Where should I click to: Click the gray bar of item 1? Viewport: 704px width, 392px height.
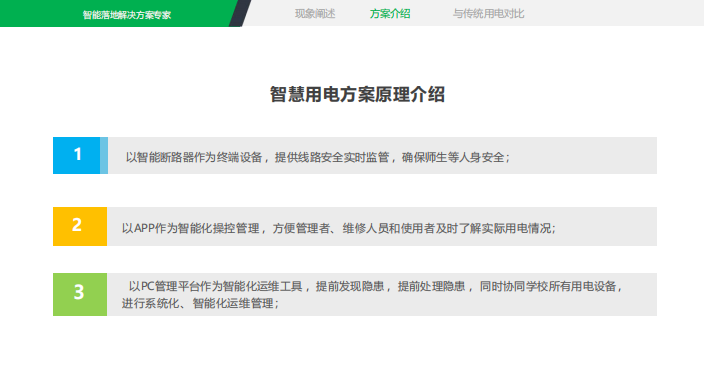pos(382,155)
